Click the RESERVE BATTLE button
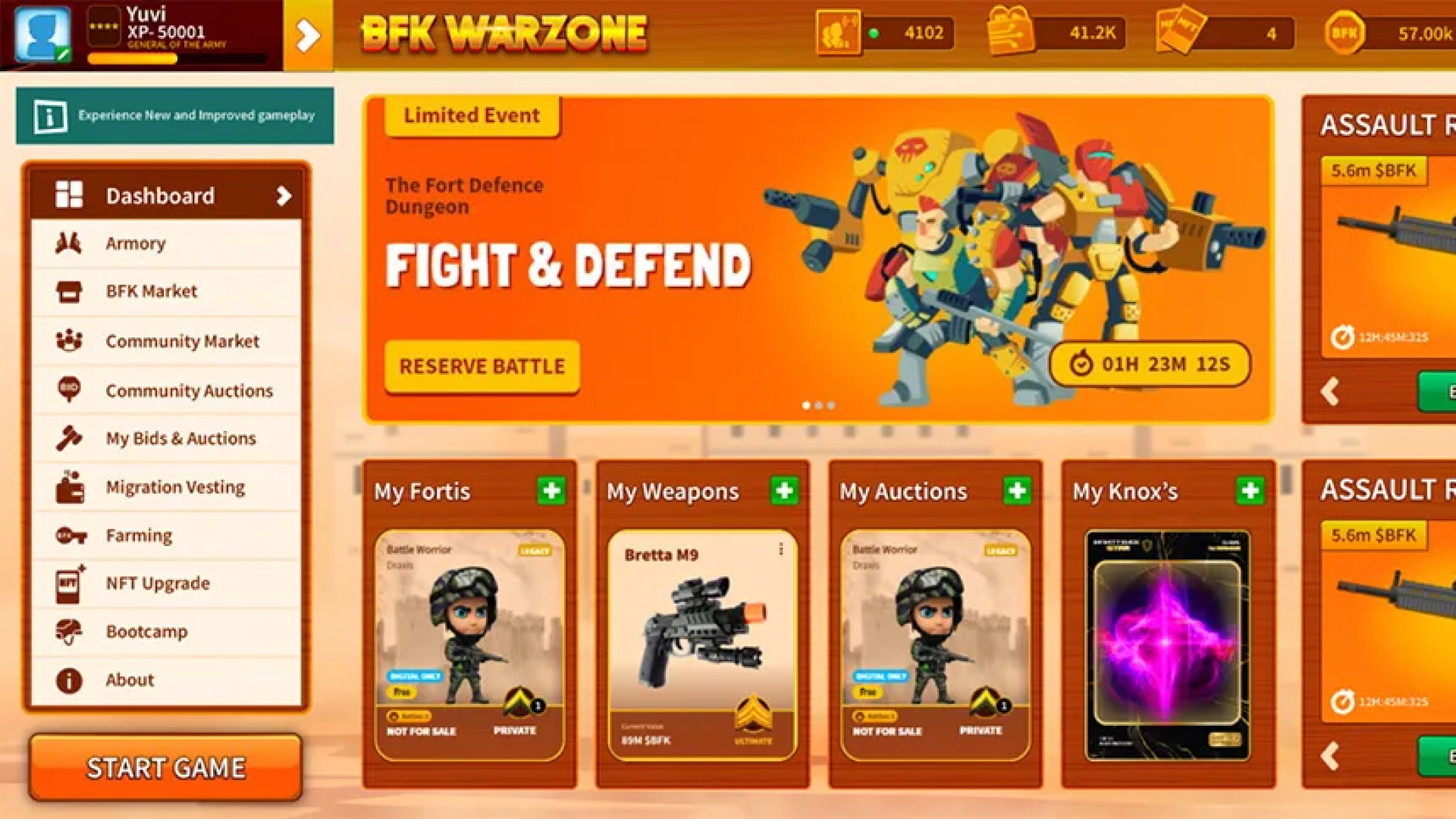 (482, 366)
